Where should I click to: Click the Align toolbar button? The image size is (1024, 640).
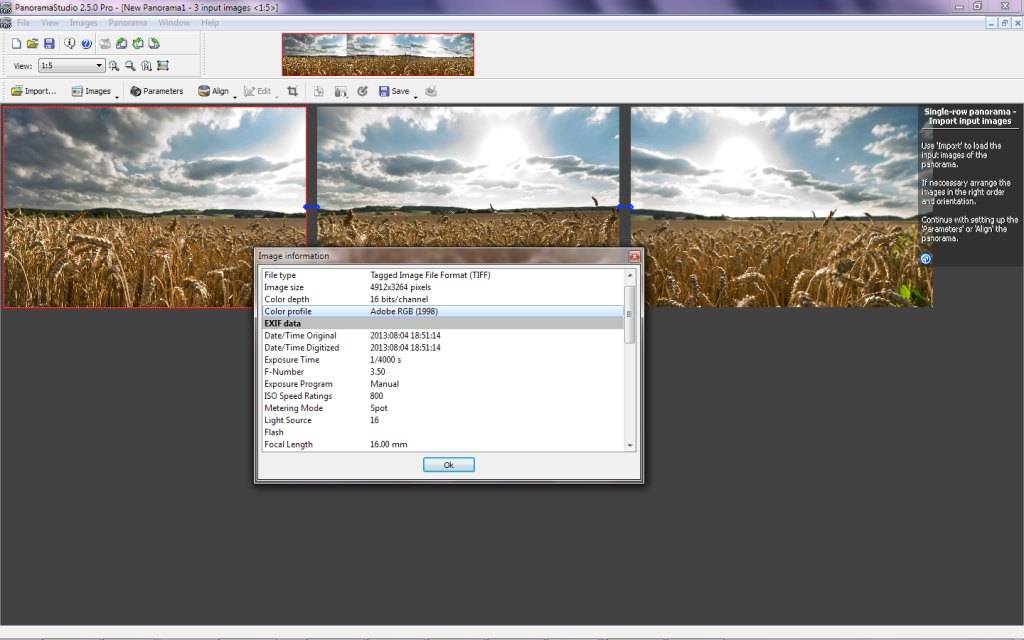(x=213, y=91)
